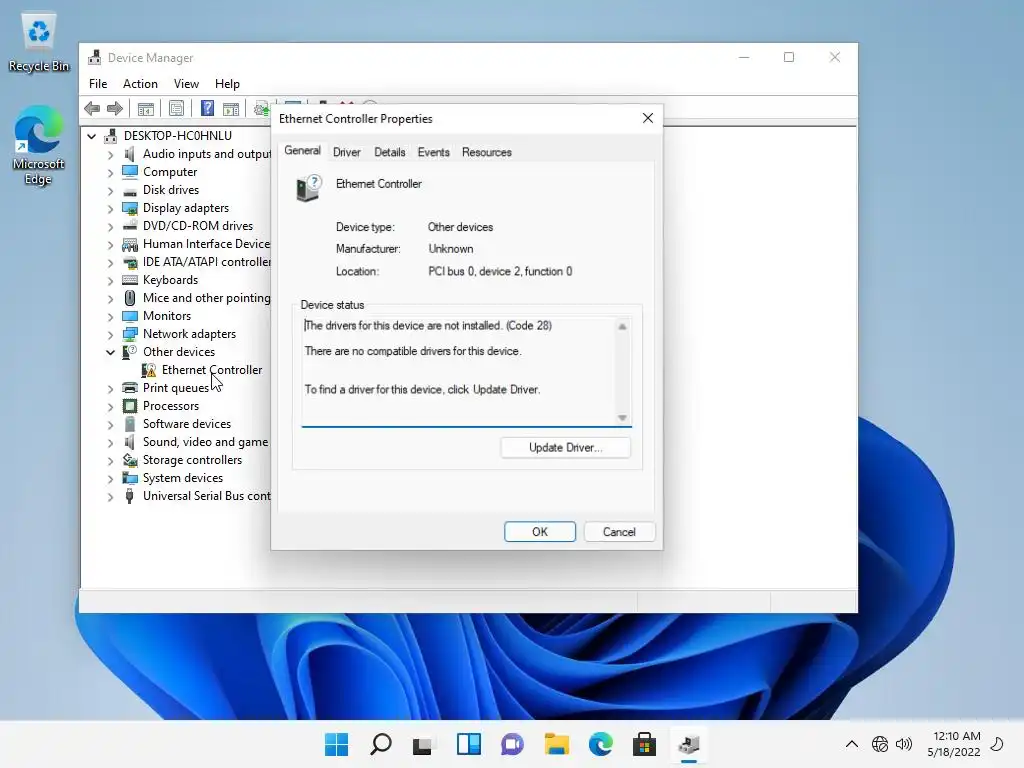Click the Properties toolbar icon in Device Manager
This screenshot has height=768, width=1024.
pos(176,108)
